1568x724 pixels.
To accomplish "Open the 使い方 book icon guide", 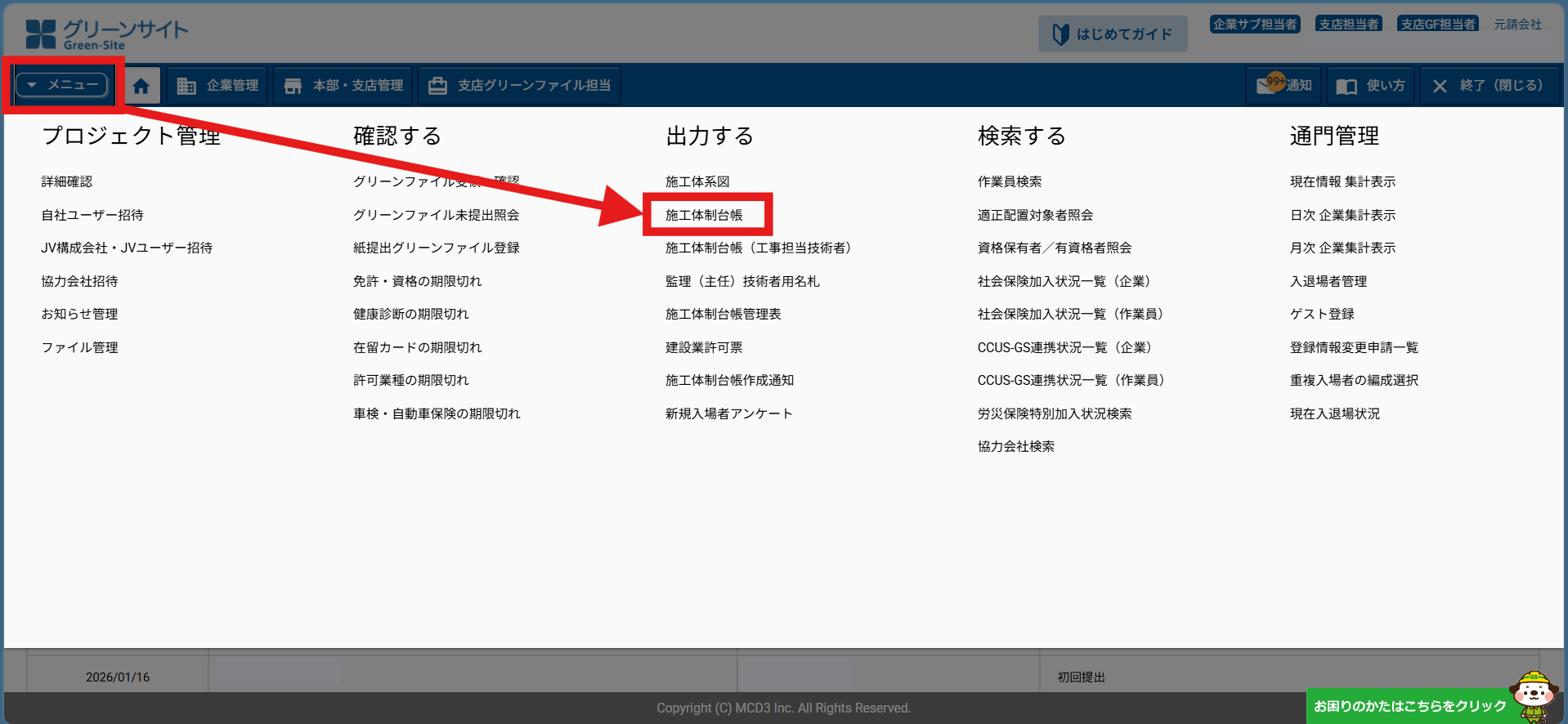I will click(x=1371, y=86).
